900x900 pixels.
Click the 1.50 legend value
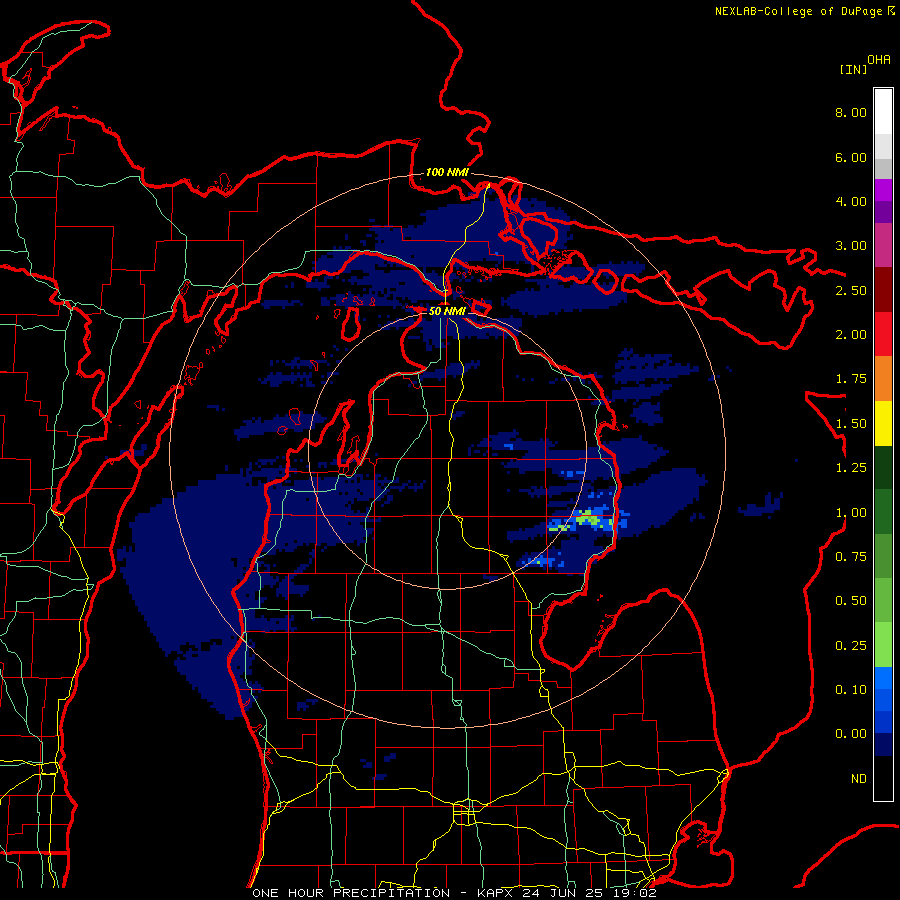tap(851, 424)
